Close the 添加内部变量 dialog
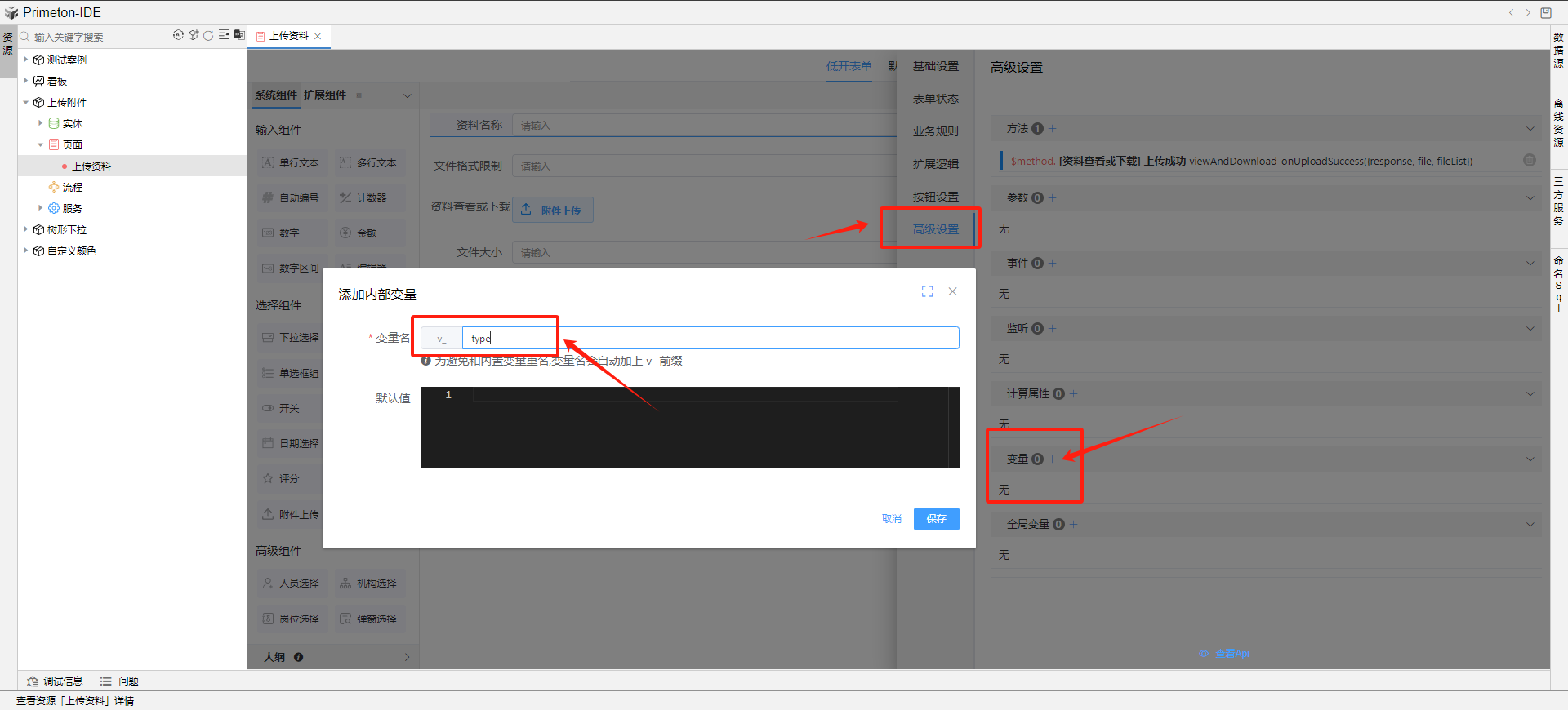1568x710 pixels. (952, 291)
